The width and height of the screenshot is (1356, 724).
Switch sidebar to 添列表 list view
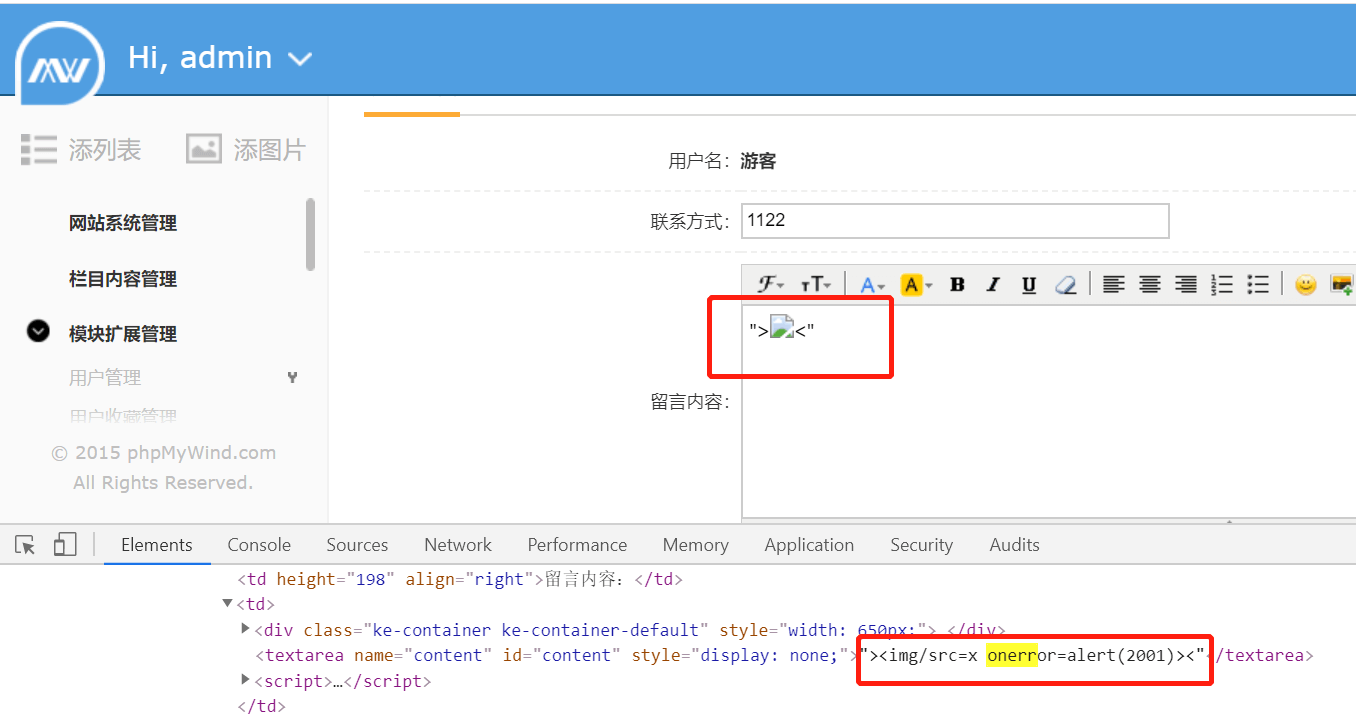(81, 150)
